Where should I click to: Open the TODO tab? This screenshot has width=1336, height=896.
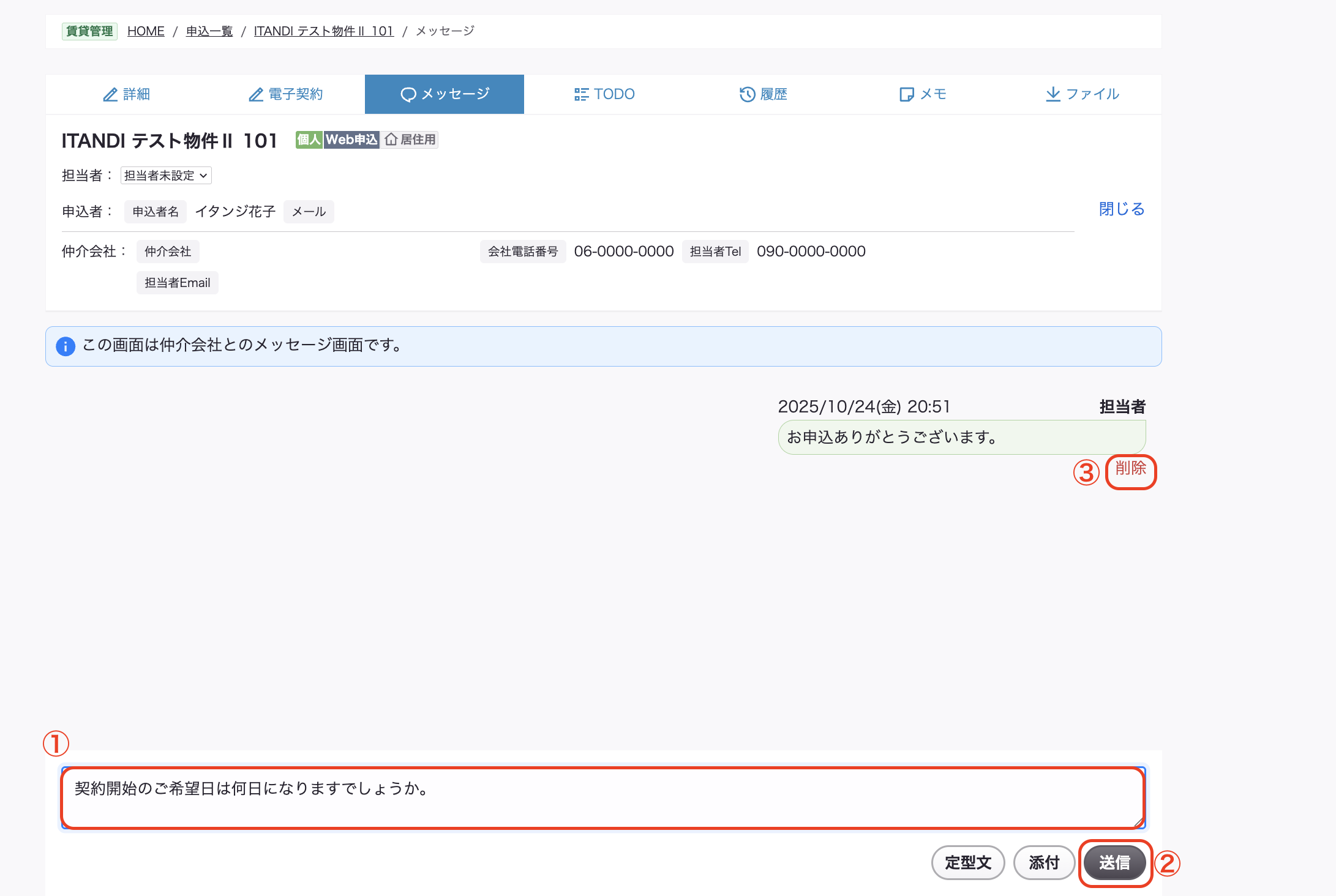pos(604,94)
